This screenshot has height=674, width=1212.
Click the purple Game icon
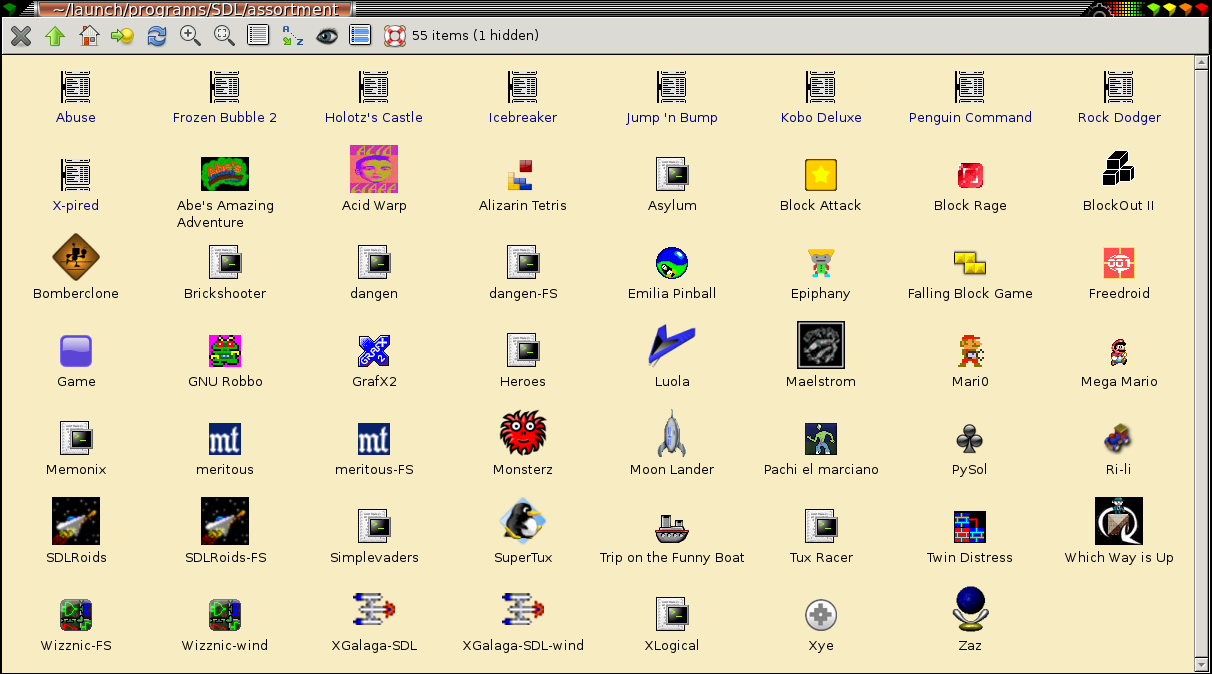point(76,351)
